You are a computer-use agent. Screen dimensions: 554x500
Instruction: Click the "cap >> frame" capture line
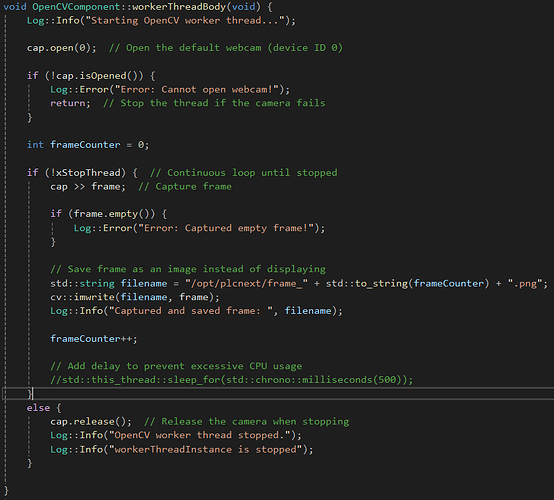88,187
